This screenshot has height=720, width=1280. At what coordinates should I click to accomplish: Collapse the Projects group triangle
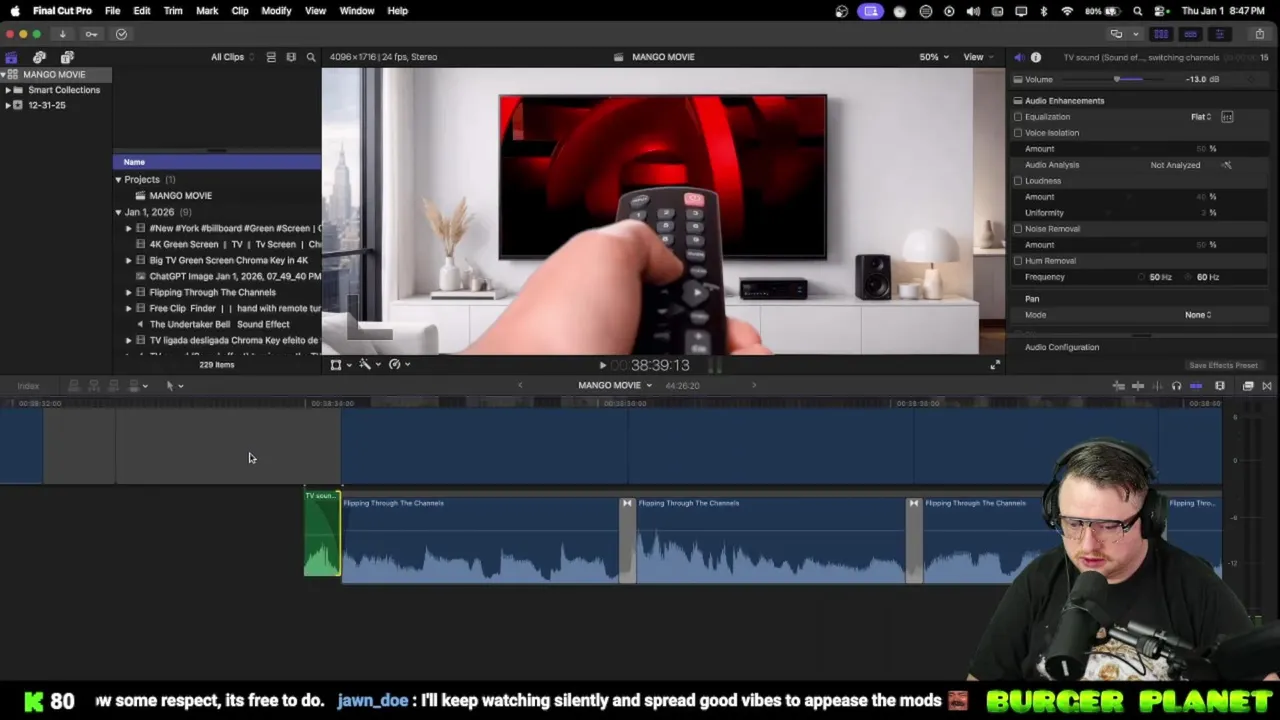tap(118, 180)
